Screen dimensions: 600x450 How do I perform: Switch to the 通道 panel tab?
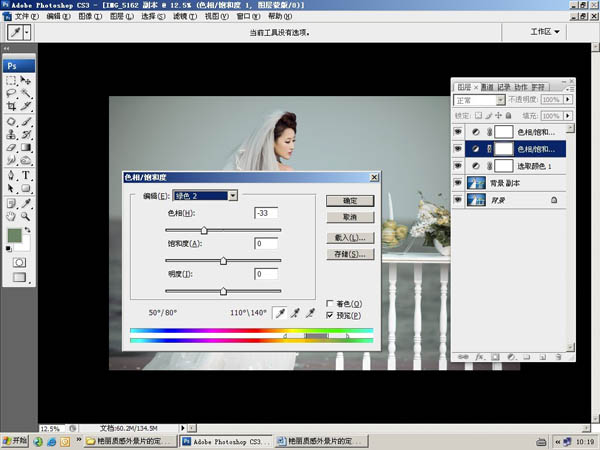point(486,87)
